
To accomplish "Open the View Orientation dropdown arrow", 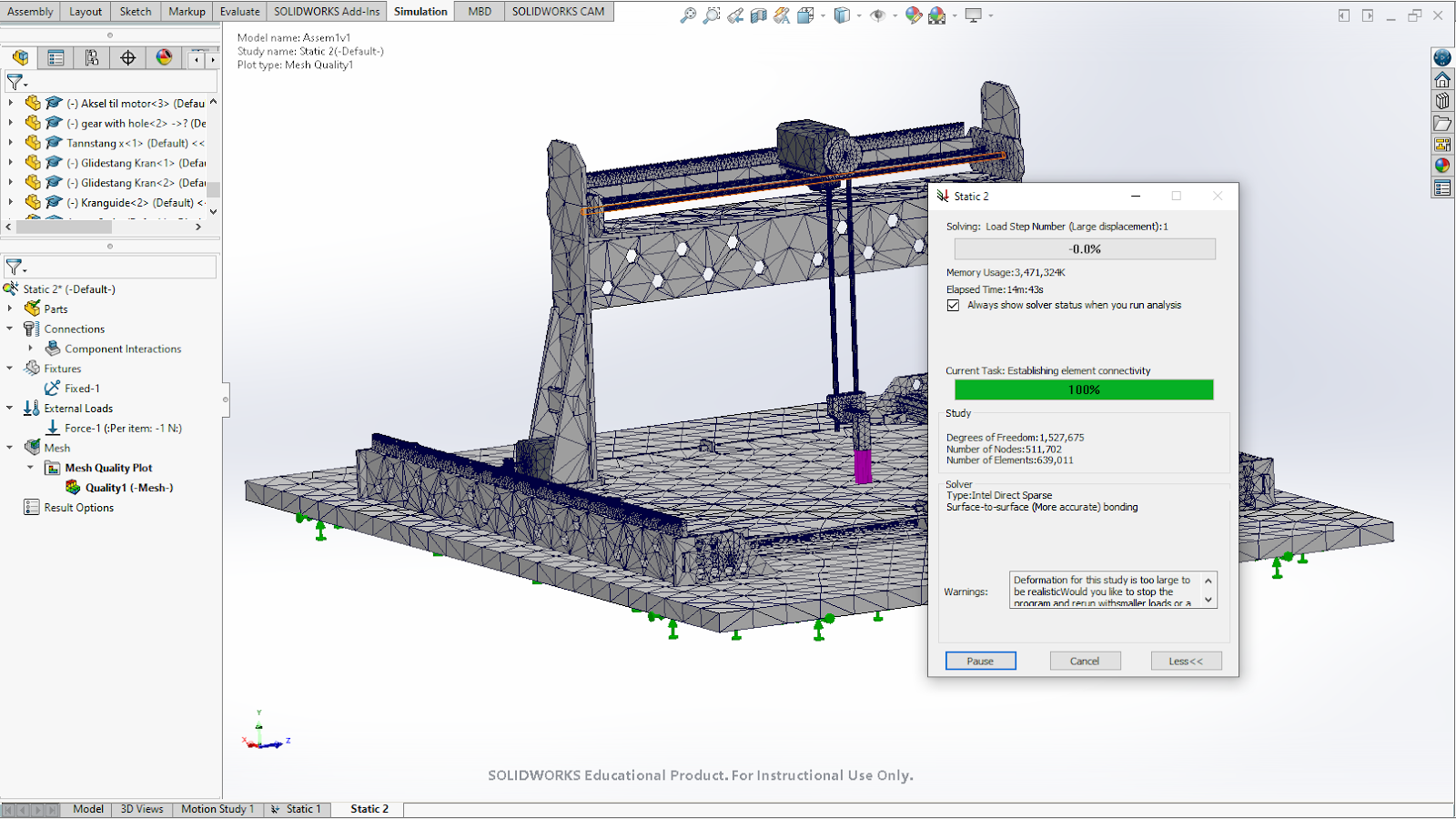I will tap(822, 15).
